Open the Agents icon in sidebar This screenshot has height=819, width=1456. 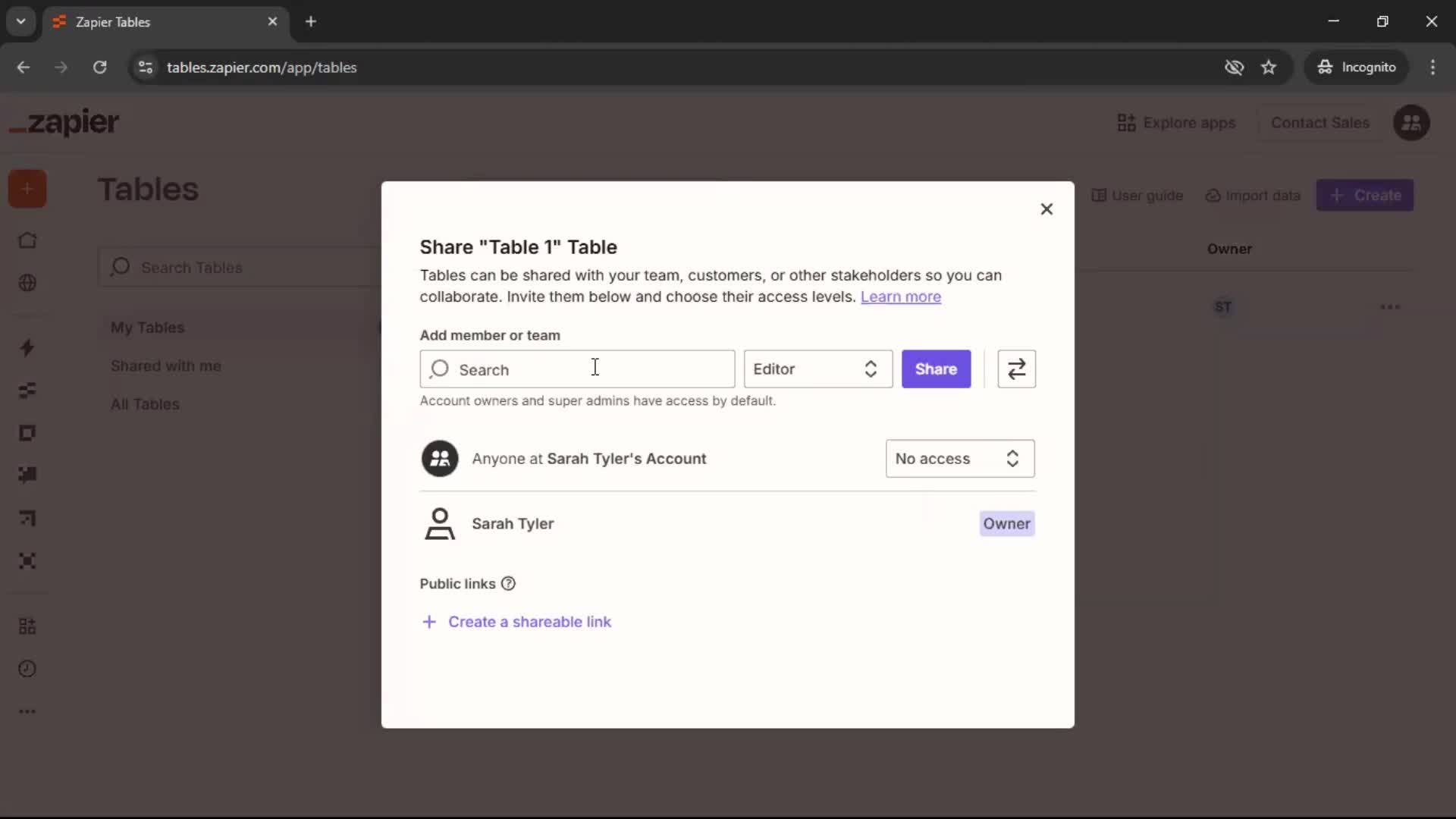click(x=27, y=561)
